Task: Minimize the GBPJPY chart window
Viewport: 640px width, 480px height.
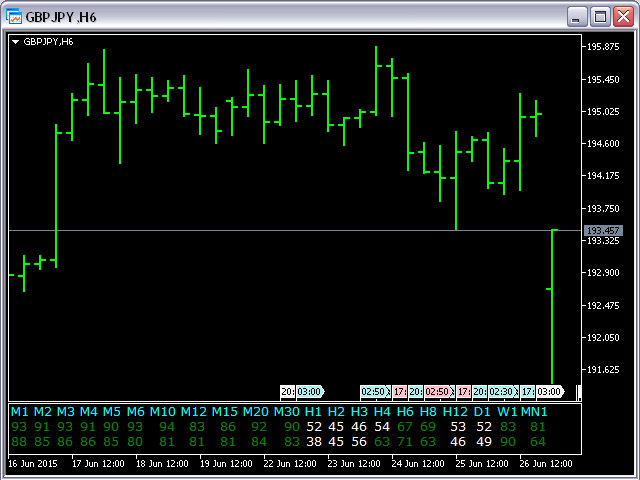Action: point(578,16)
